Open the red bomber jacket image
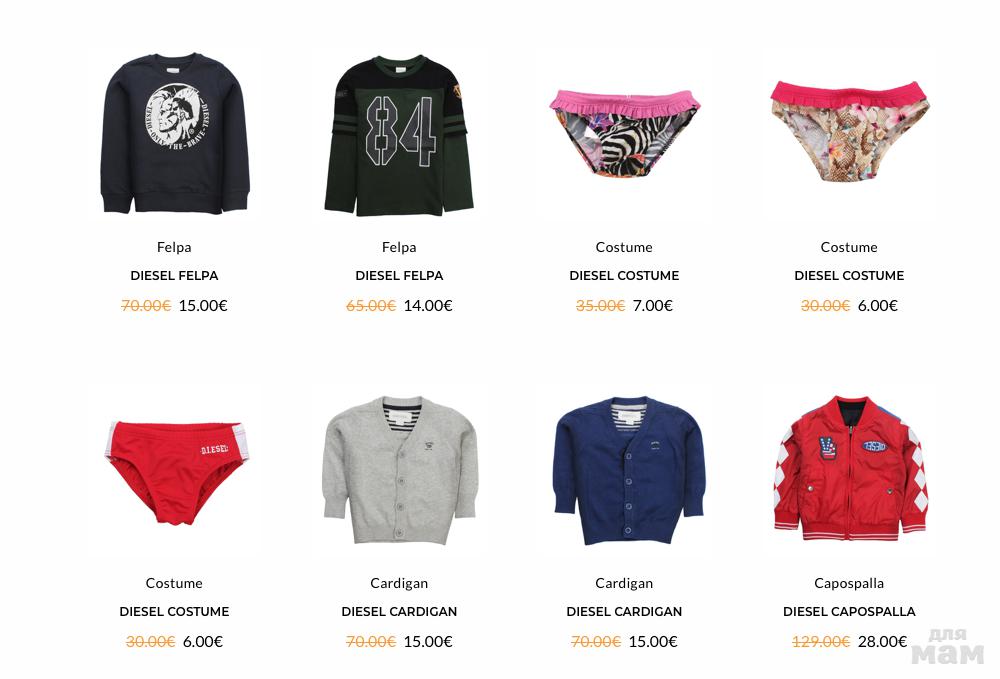 coord(851,468)
